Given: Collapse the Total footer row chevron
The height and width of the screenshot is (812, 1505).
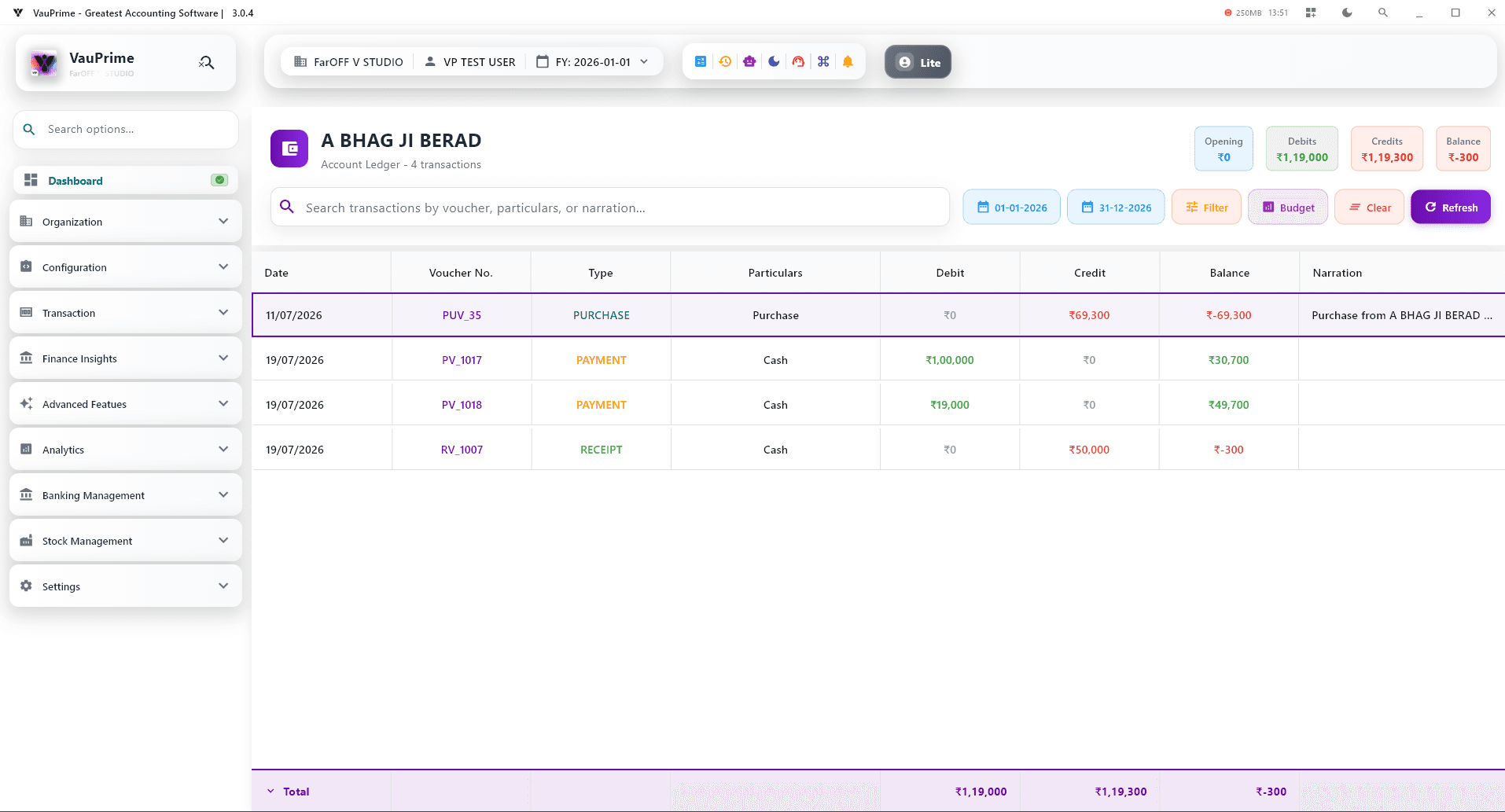Looking at the screenshot, I should pos(270,792).
